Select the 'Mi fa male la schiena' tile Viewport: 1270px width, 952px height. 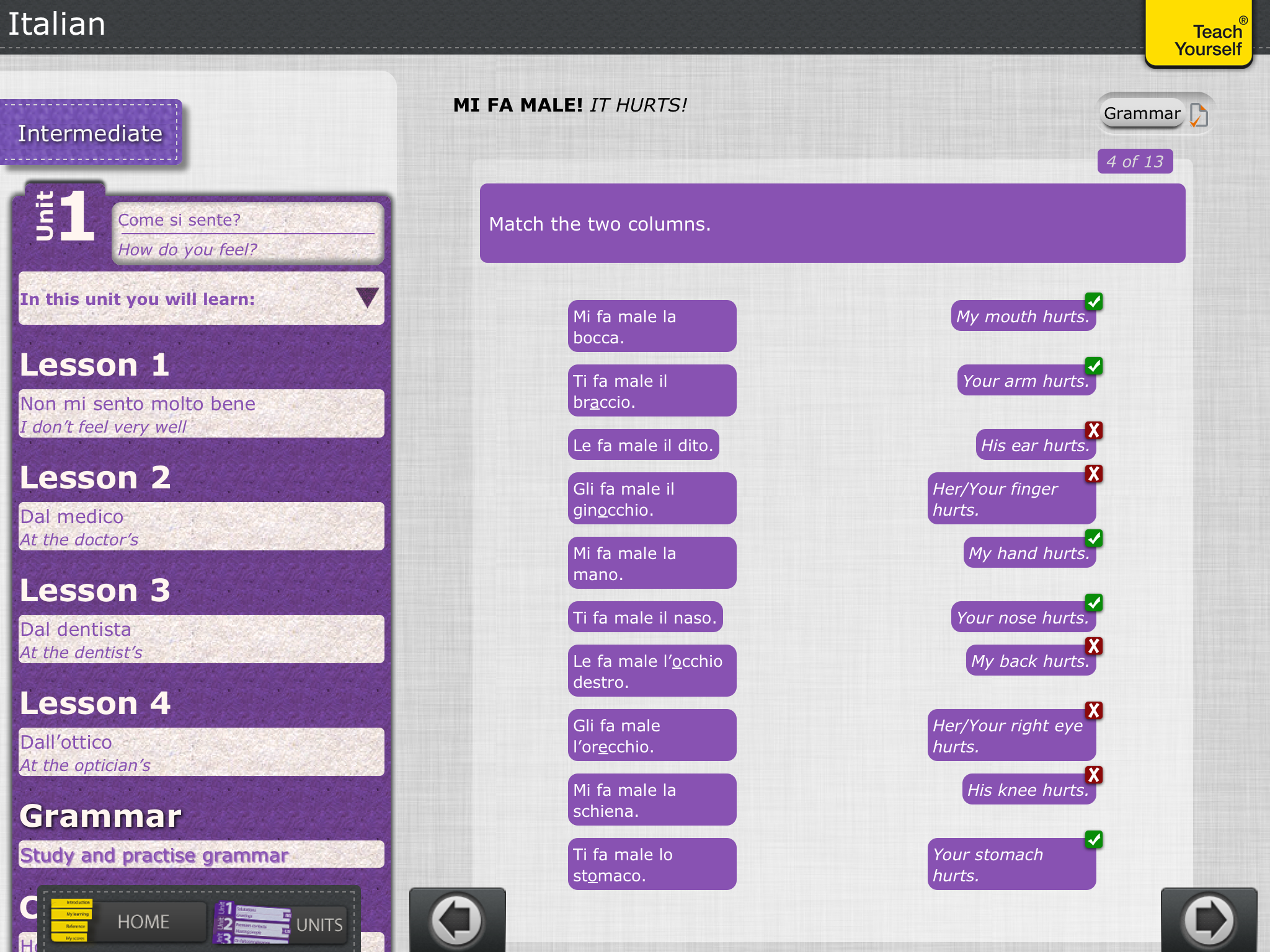tap(651, 800)
